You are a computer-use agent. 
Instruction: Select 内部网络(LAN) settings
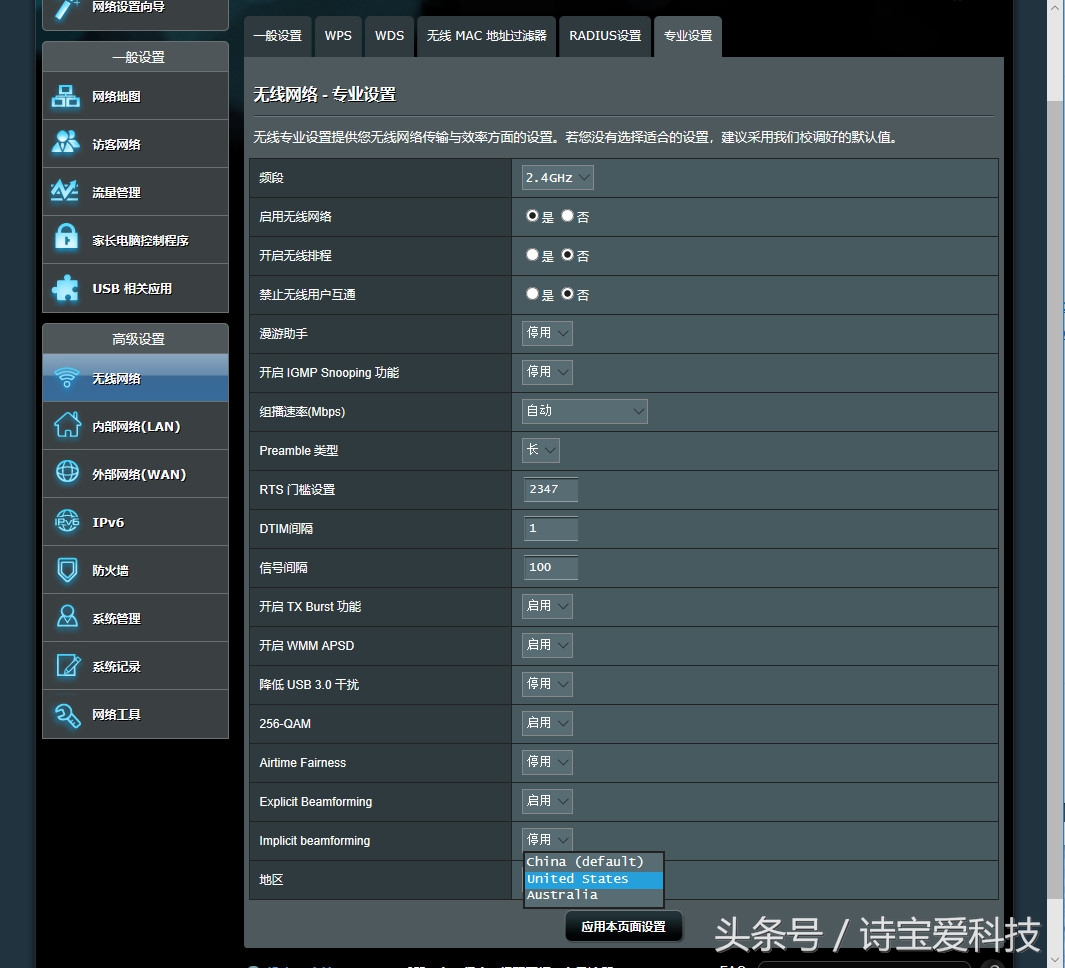click(x=135, y=425)
